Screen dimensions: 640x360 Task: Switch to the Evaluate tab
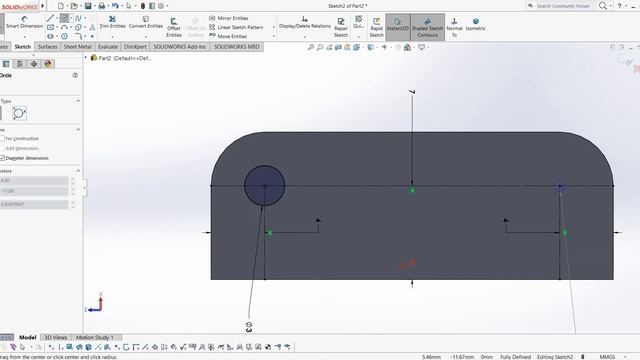tap(108, 47)
